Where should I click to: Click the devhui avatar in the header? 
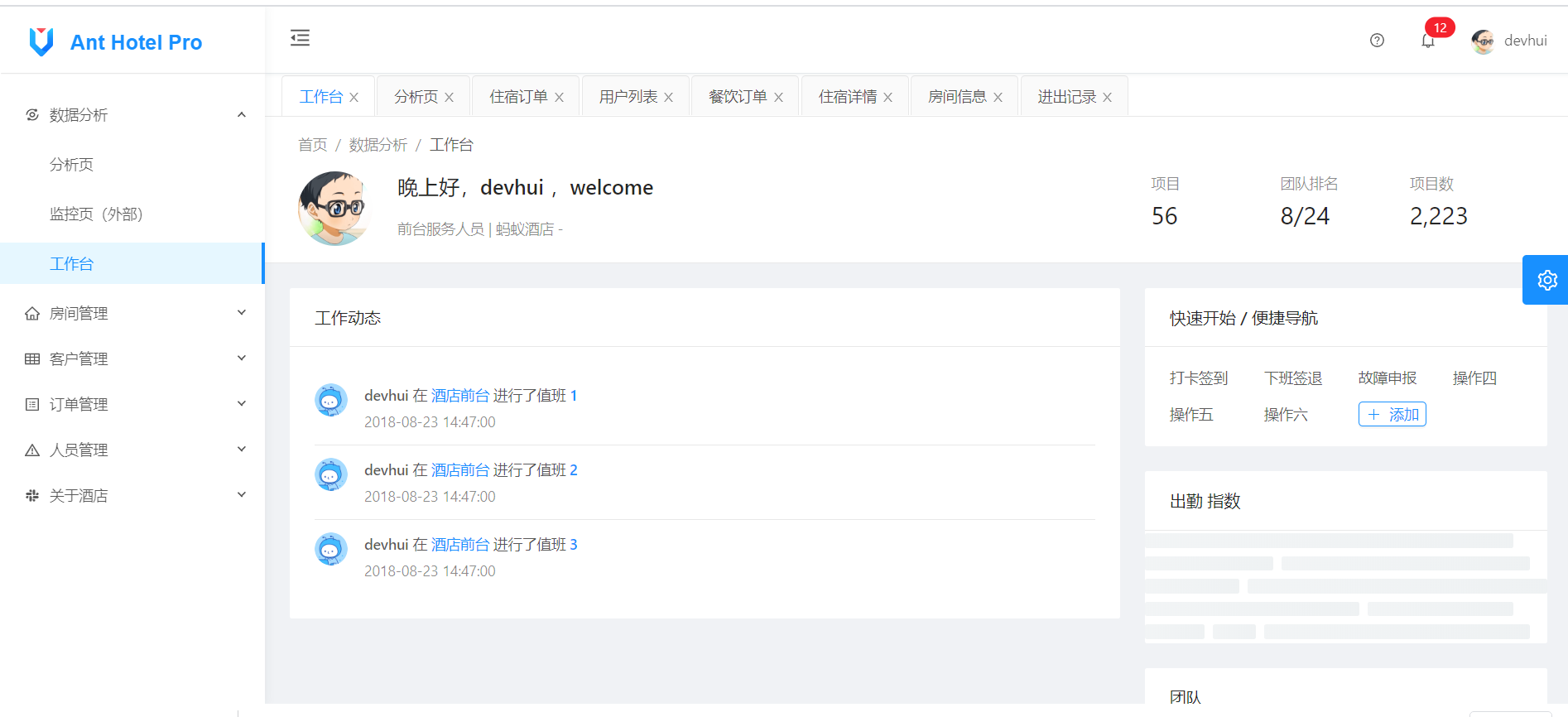pyautogui.click(x=1483, y=41)
